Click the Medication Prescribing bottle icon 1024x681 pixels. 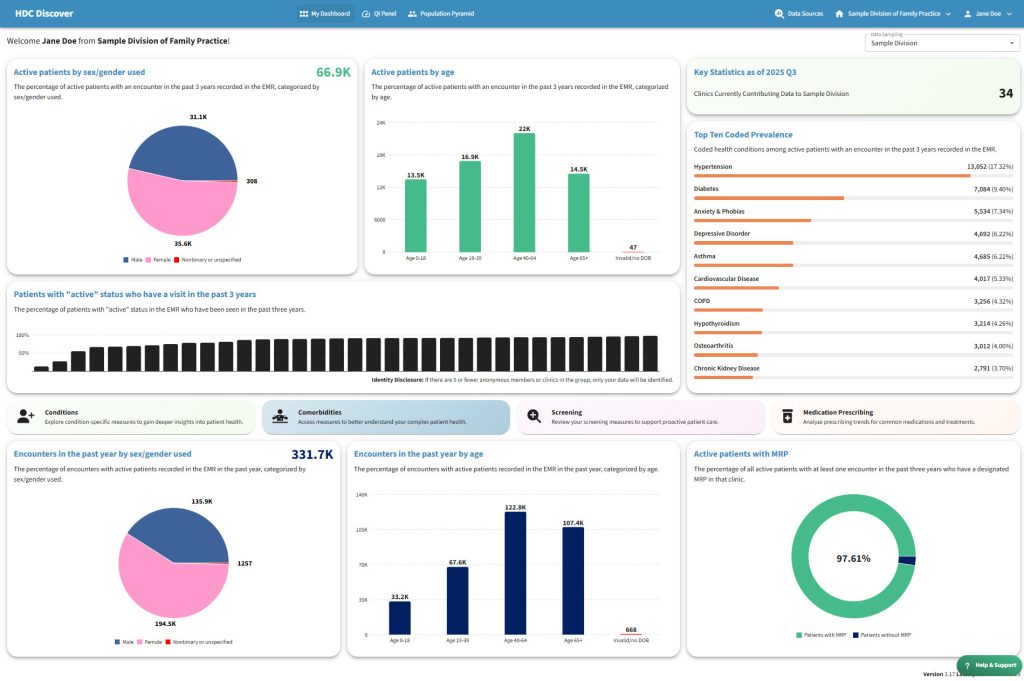[787, 417]
